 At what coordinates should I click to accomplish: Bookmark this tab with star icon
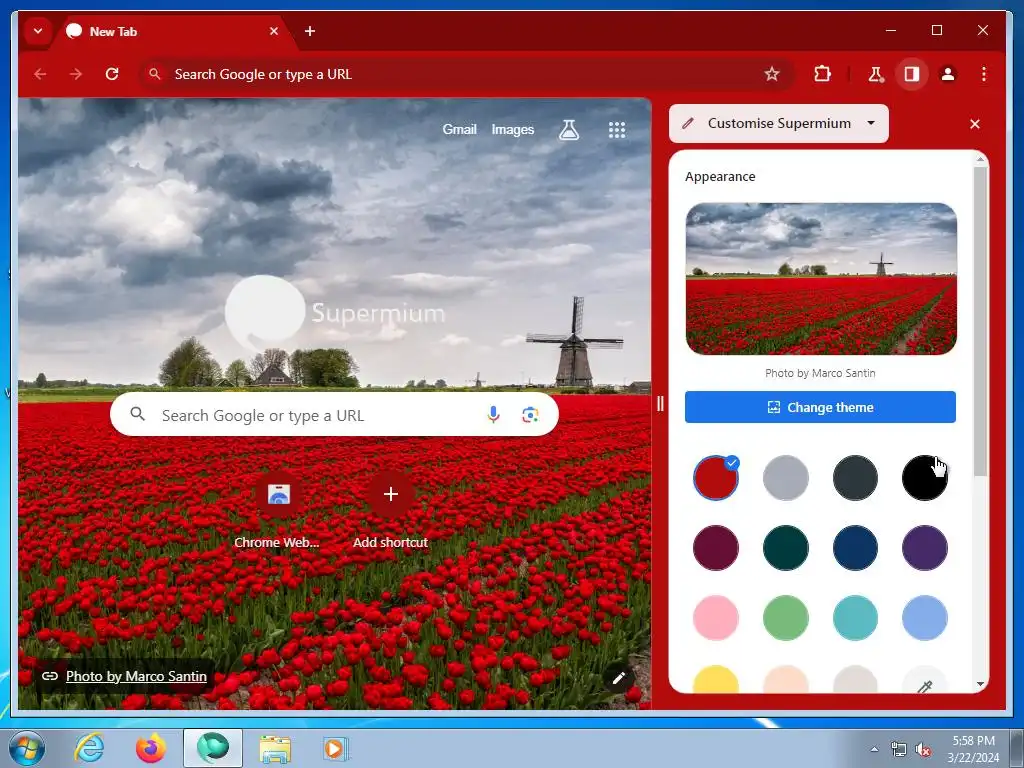point(772,74)
